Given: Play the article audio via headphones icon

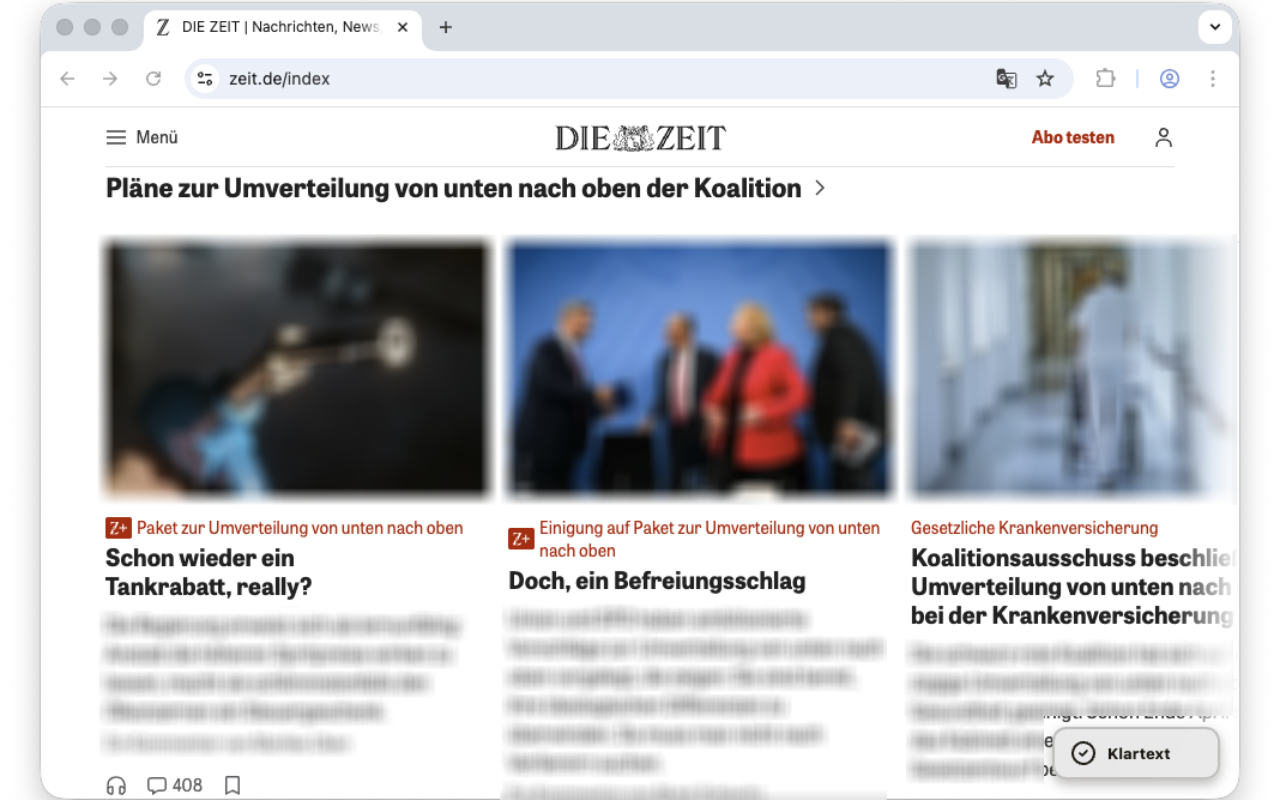Looking at the screenshot, I should tap(116, 785).
